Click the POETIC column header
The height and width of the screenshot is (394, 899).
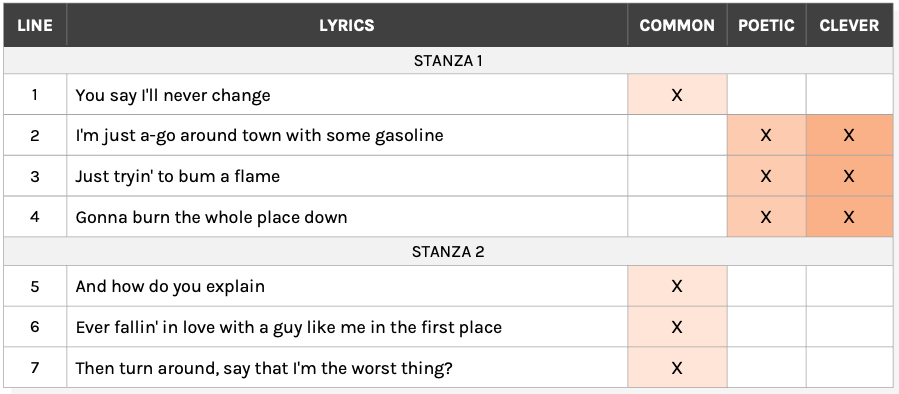(x=767, y=25)
